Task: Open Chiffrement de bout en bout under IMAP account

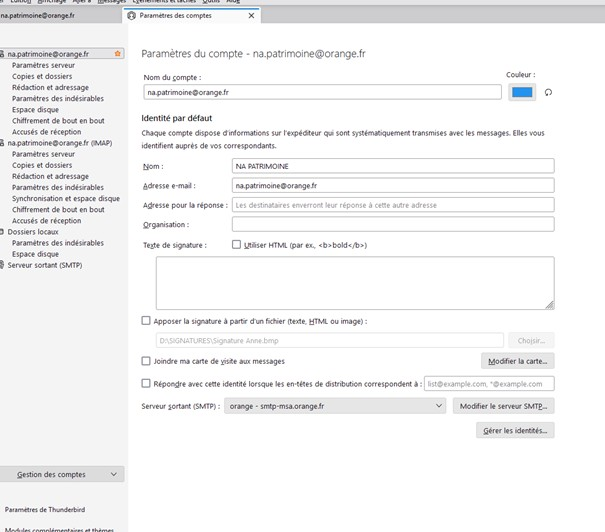Action: click(58, 209)
